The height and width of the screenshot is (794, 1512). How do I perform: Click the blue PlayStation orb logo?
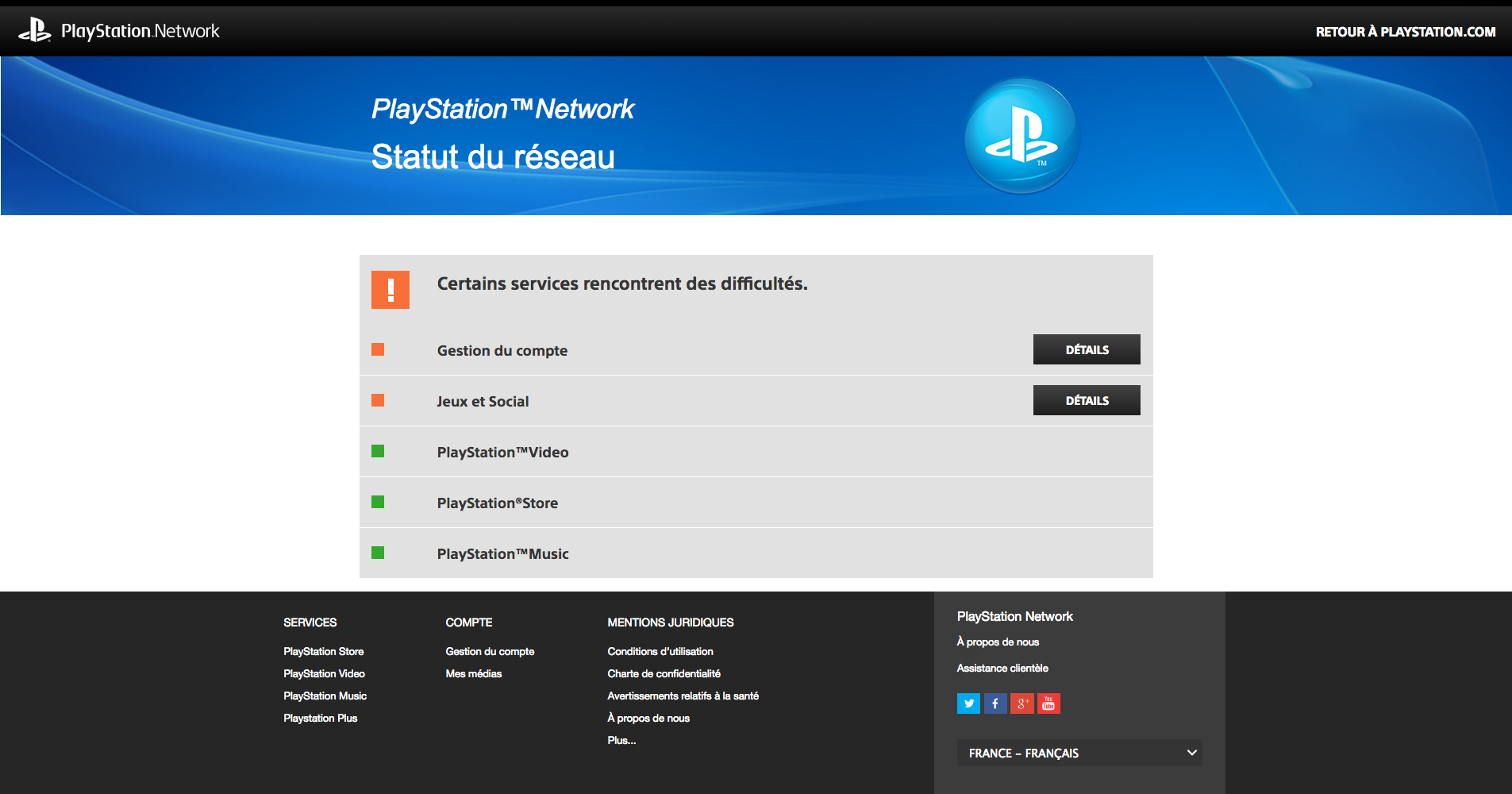pos(1021,137)
